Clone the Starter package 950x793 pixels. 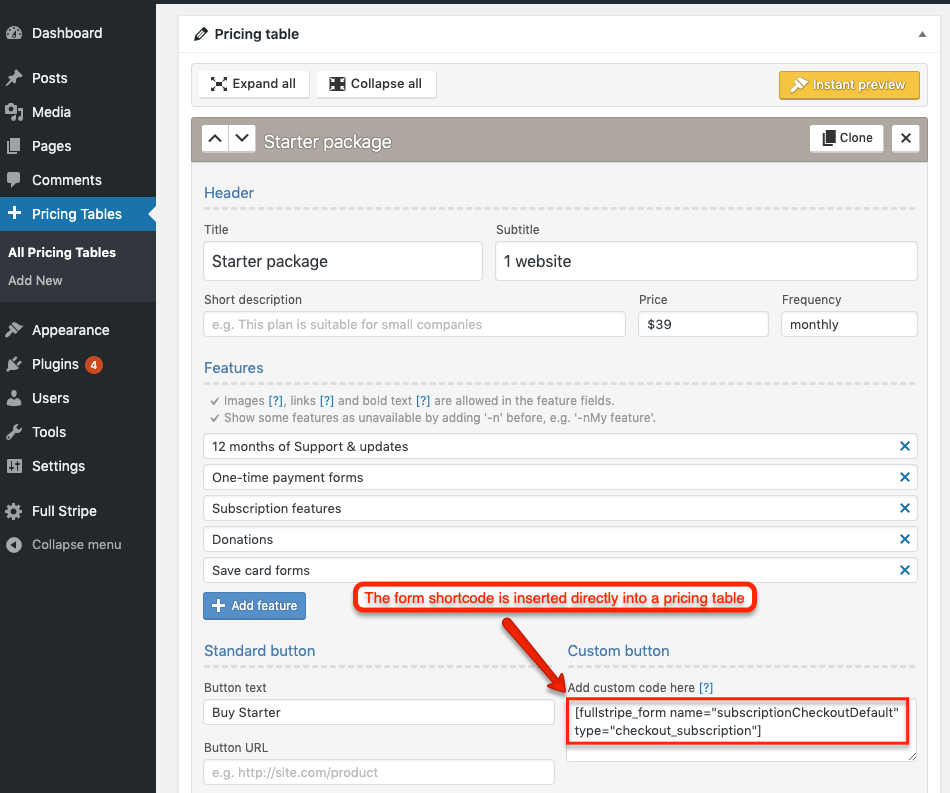(x=846, y=137)
